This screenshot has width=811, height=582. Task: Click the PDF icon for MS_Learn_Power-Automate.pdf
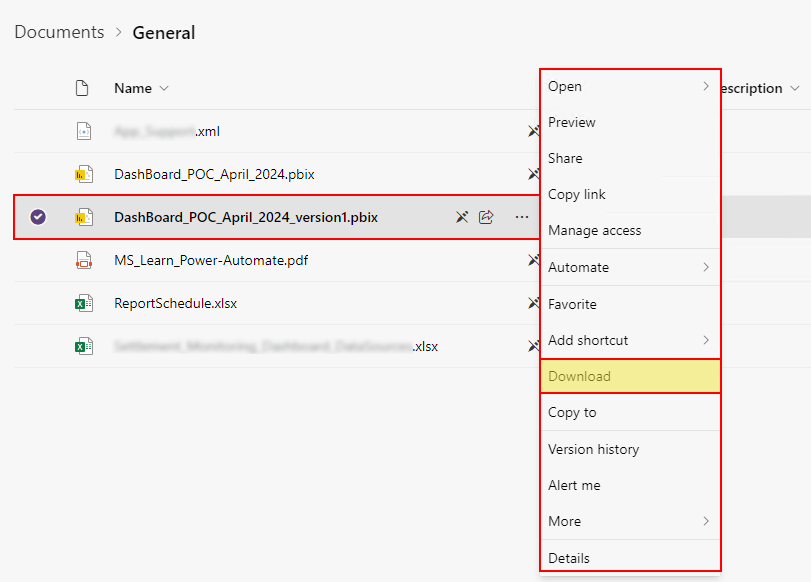pos(84,260)
